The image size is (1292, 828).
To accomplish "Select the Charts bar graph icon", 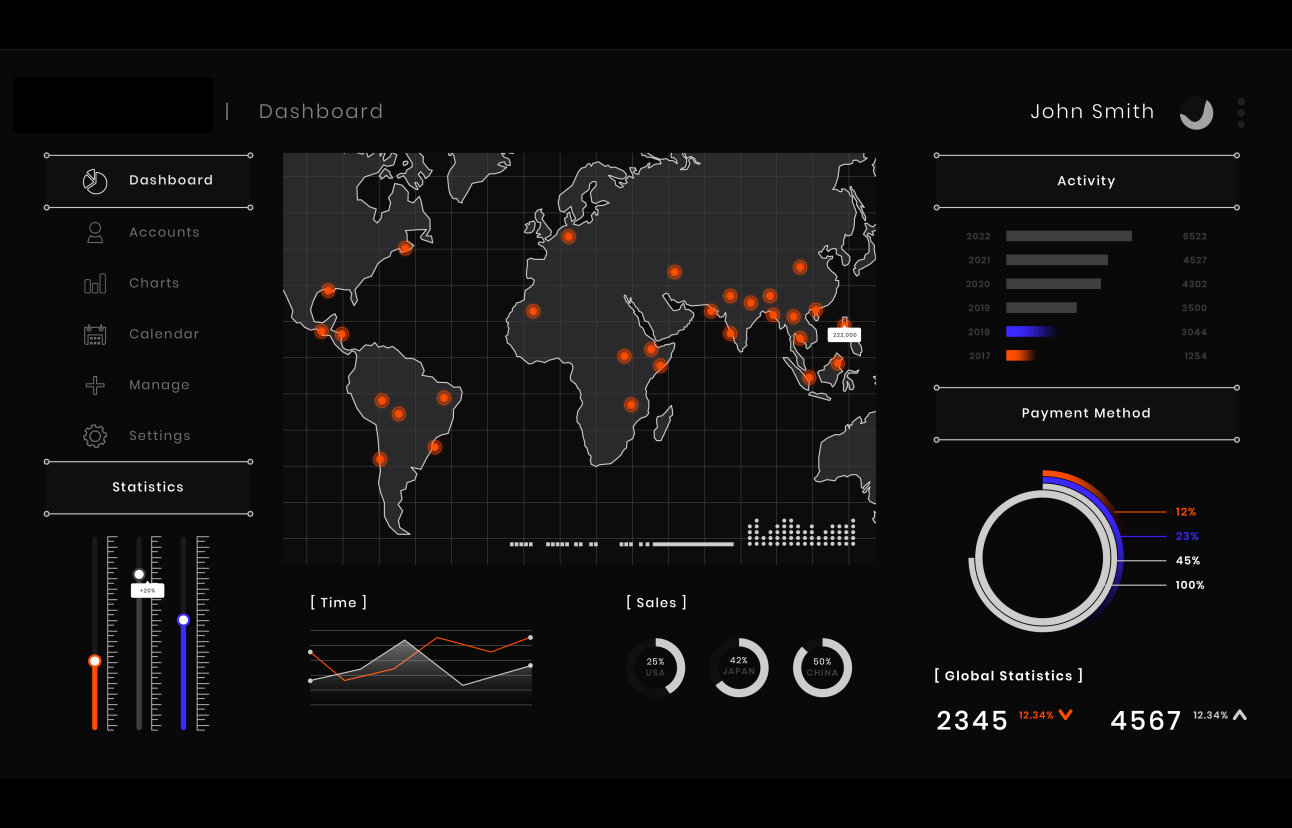I will [x=95, y=284].
